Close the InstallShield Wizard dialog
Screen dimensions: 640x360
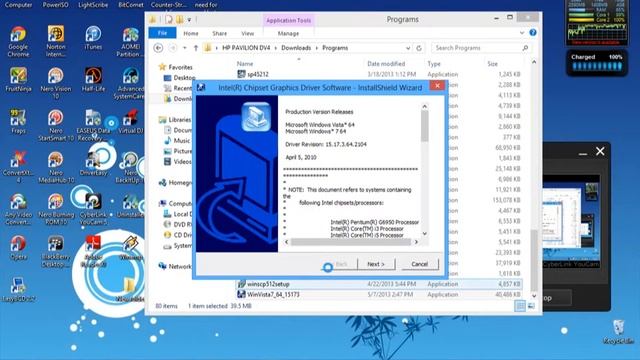(437, 85)
